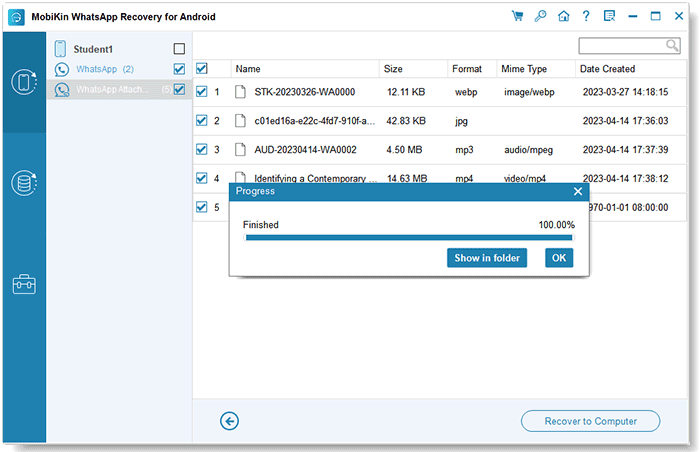This screenshot has height=452, width=700.
Task: Select file name AUD-20230414-WA0002
Action: point(305,150)
